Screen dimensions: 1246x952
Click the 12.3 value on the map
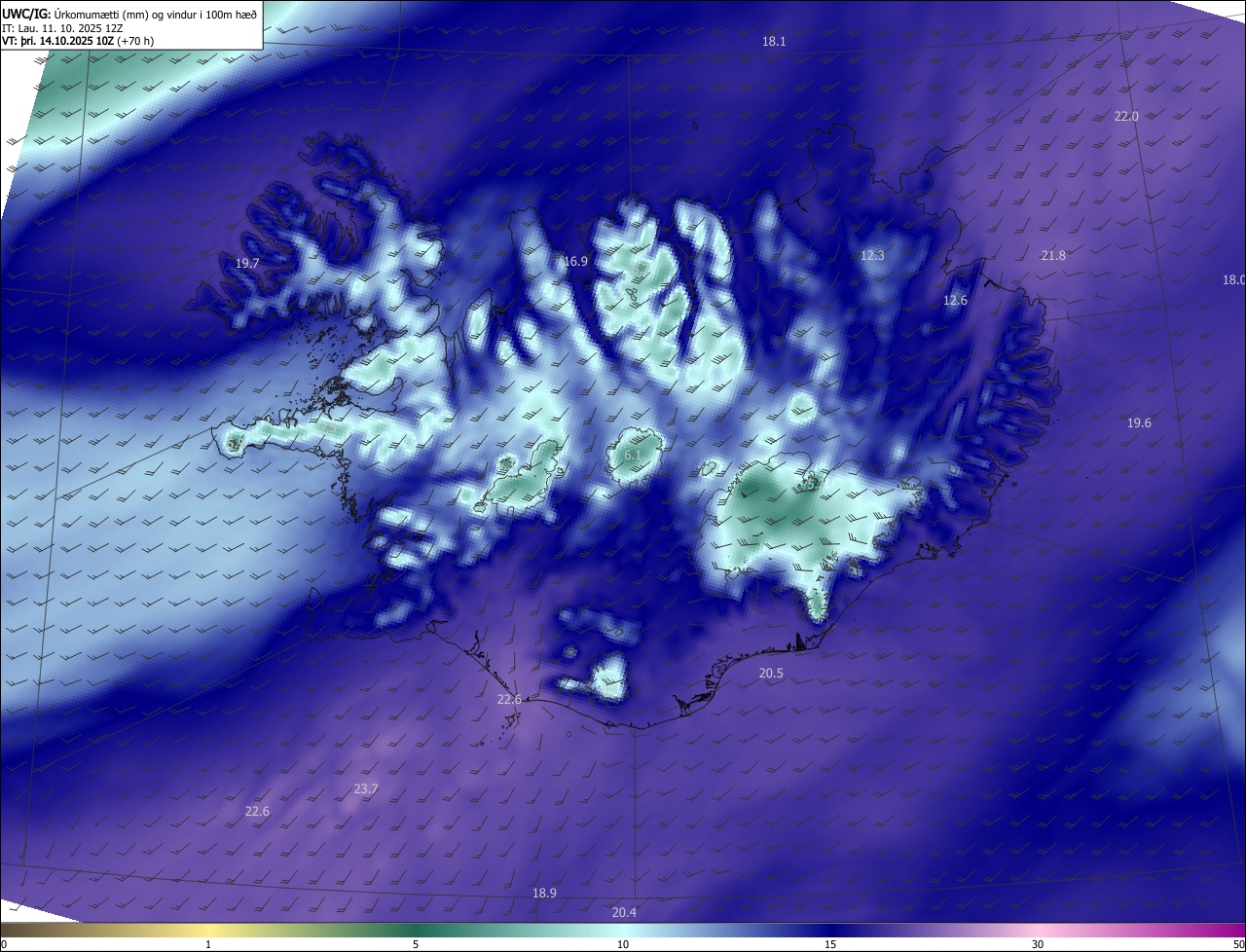tap(872, 256)
